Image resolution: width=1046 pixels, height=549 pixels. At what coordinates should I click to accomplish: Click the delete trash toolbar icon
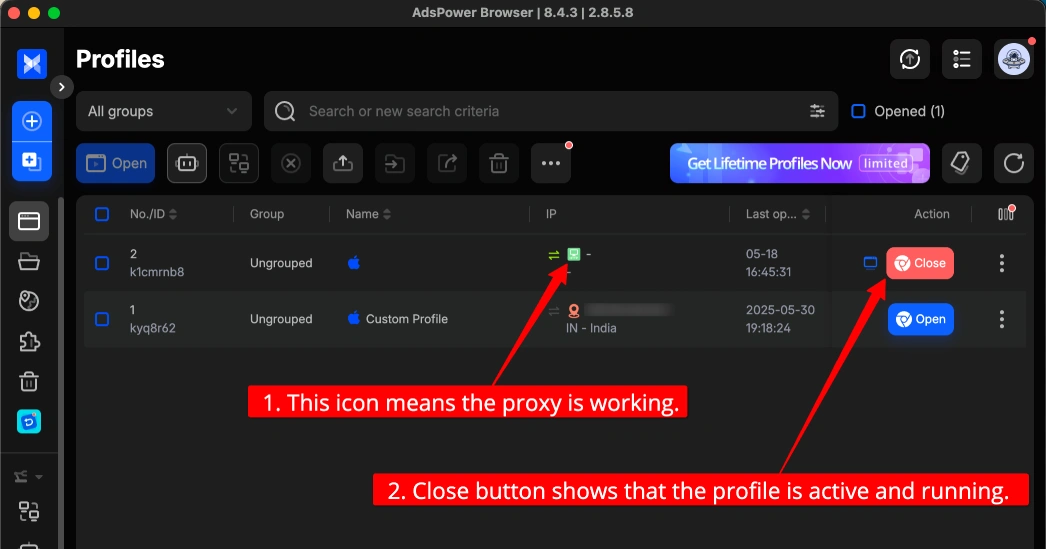pyautogui.click(x=499, y=163)
